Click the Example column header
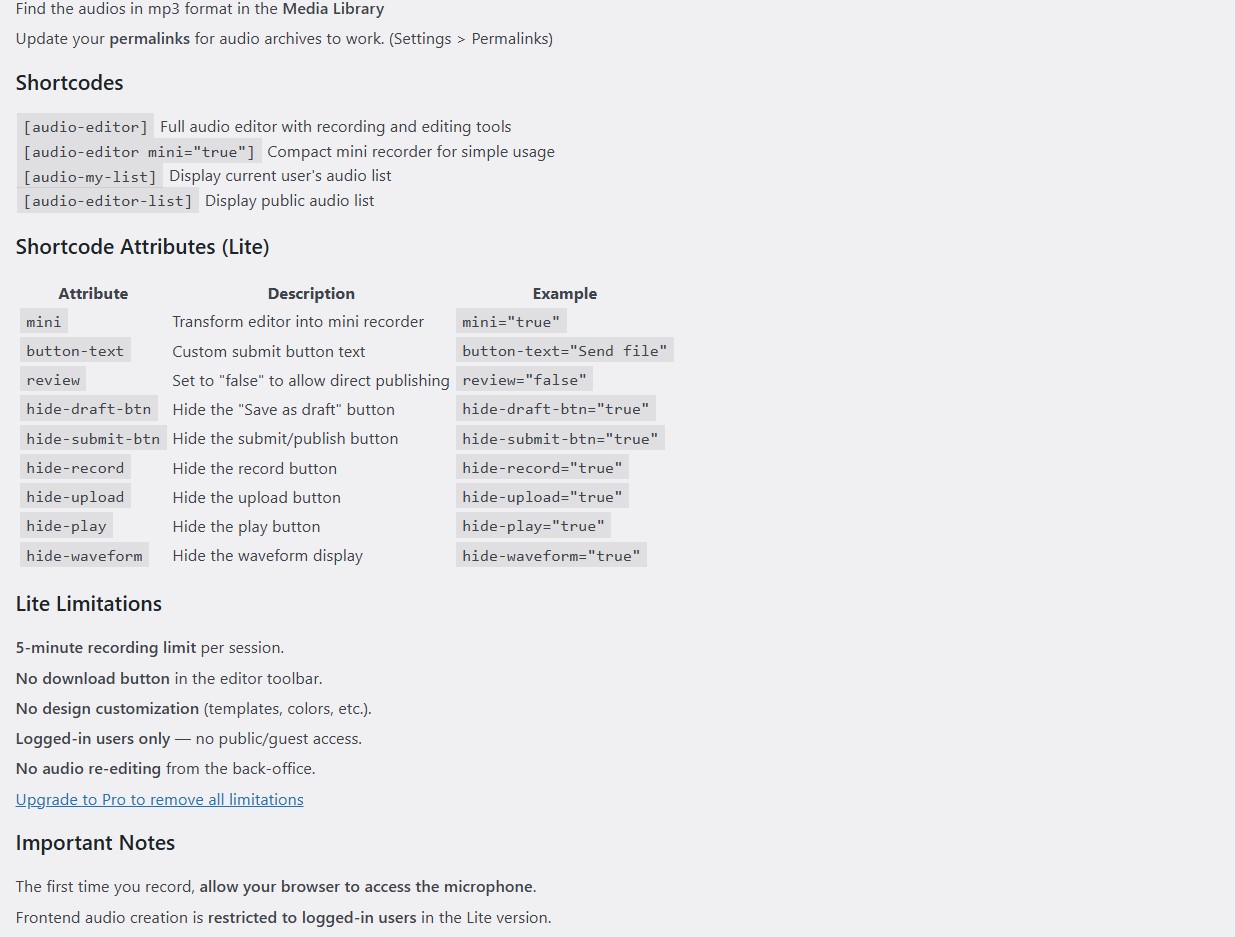 pos(564,293)
